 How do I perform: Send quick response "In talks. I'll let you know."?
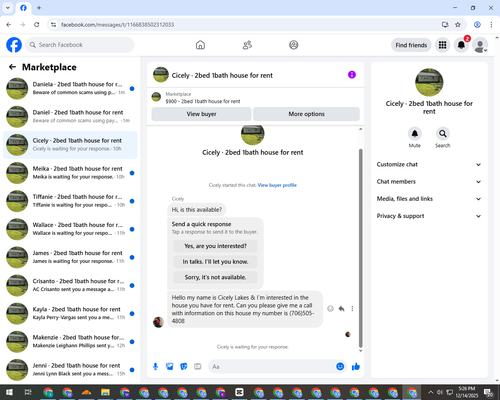[x=215, y=262]
